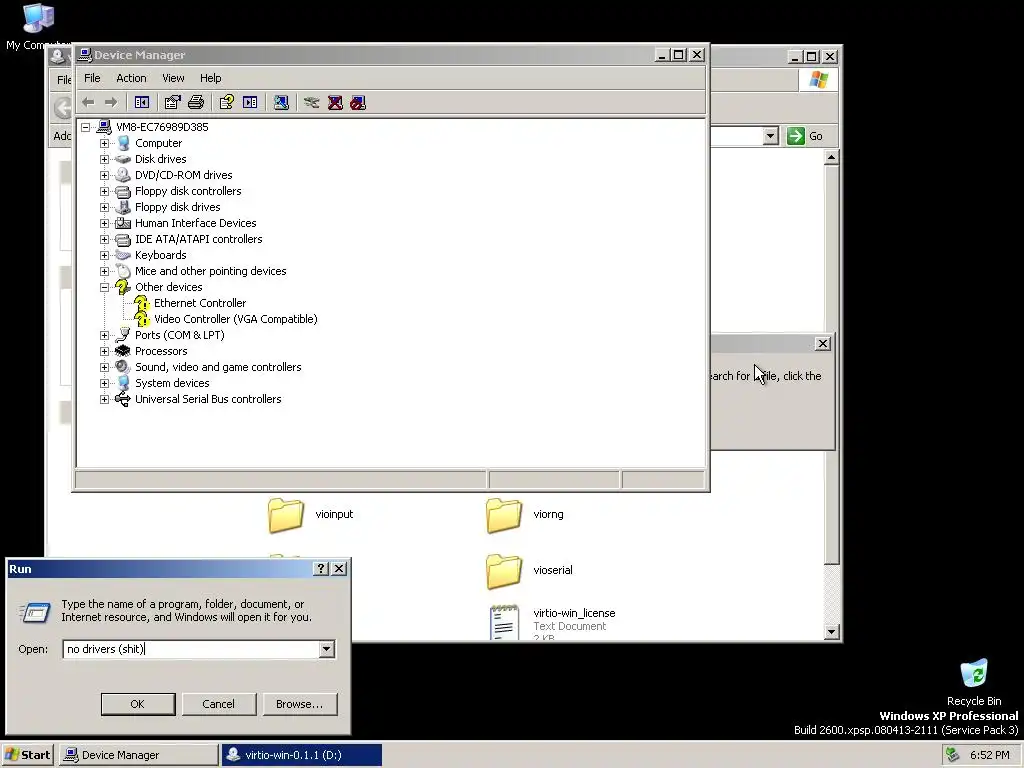
Task: Expand the Disk drives node
Action: tap(104, 159)
